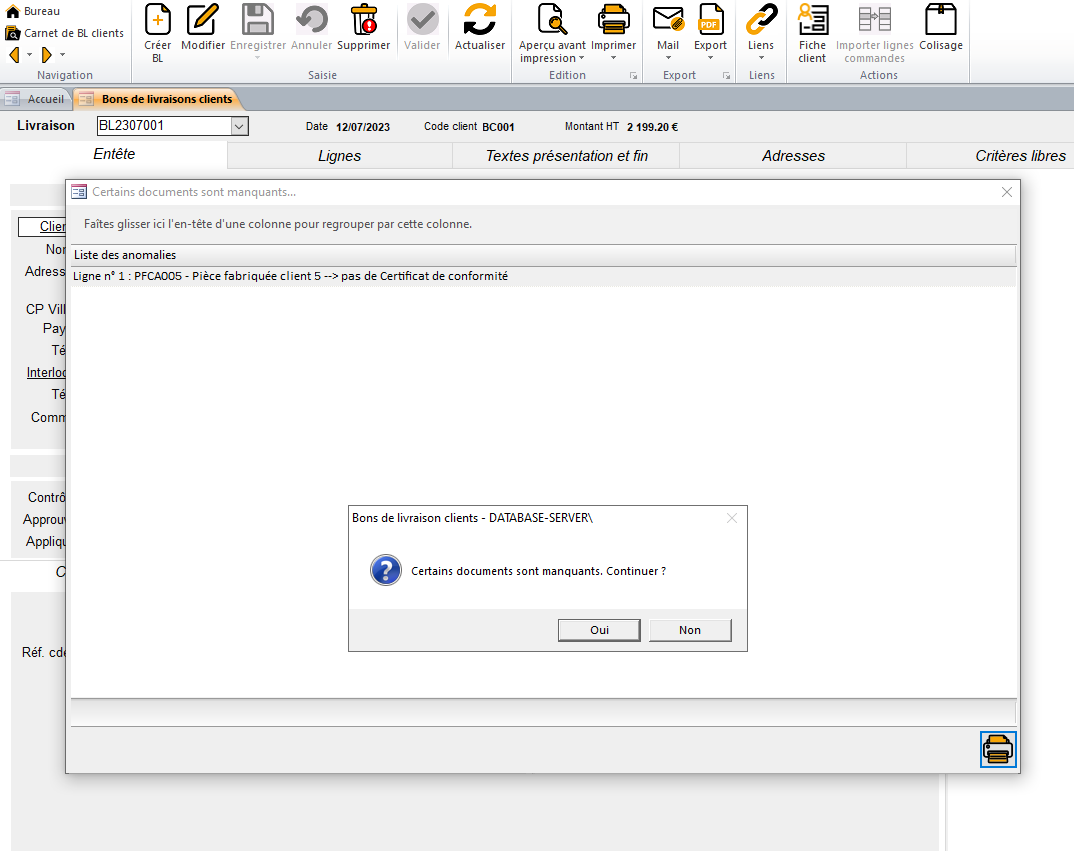Open the Imprimer dropdown arrow
This screenshot has width=1074, height=851.
tap(613, 58)
